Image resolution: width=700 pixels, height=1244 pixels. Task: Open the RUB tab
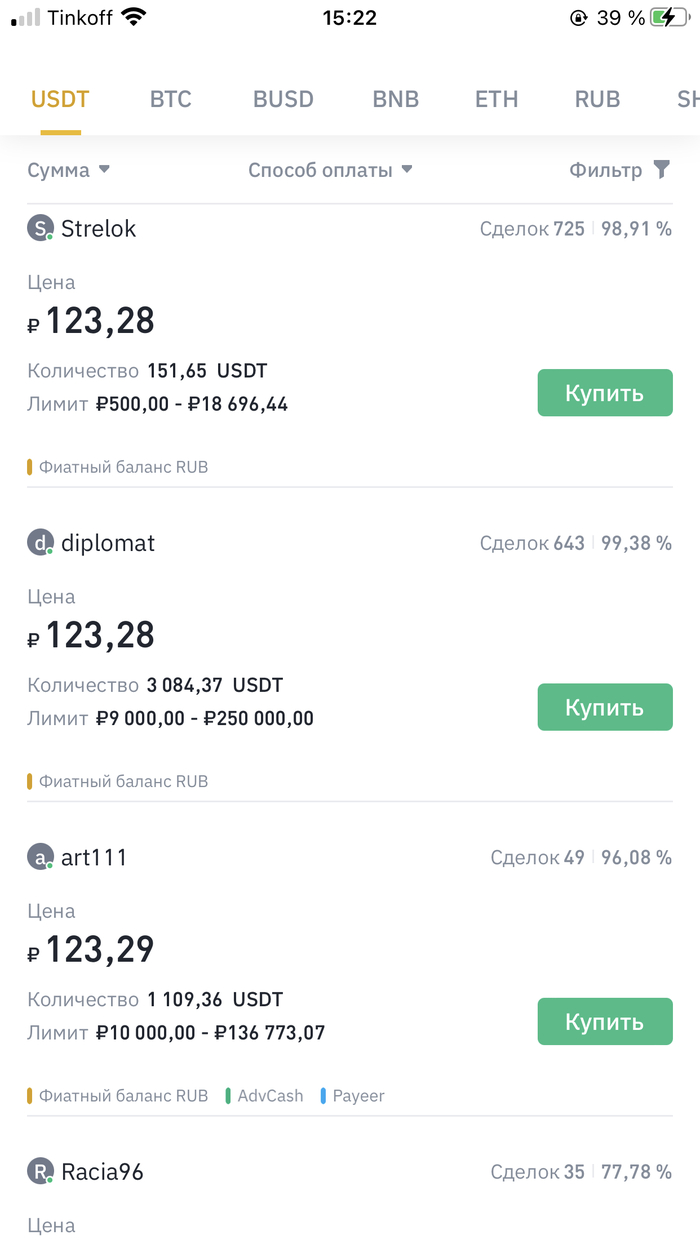pyautogui.click(x=597, y=99)
